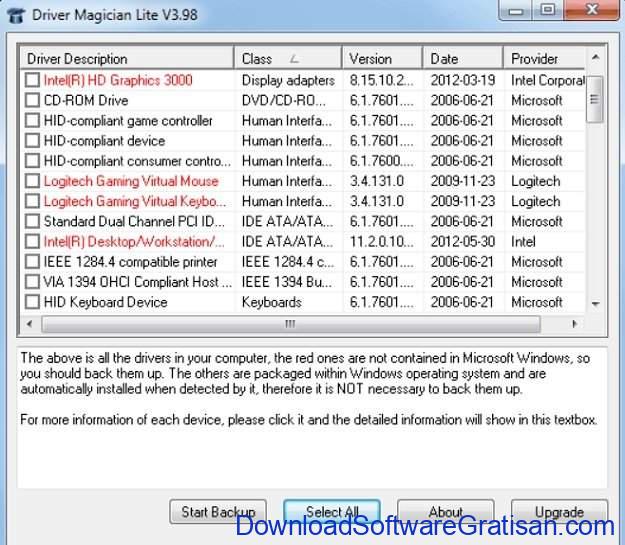Select the Logitech Gaming Virtual Mouse checkbox

32,181
